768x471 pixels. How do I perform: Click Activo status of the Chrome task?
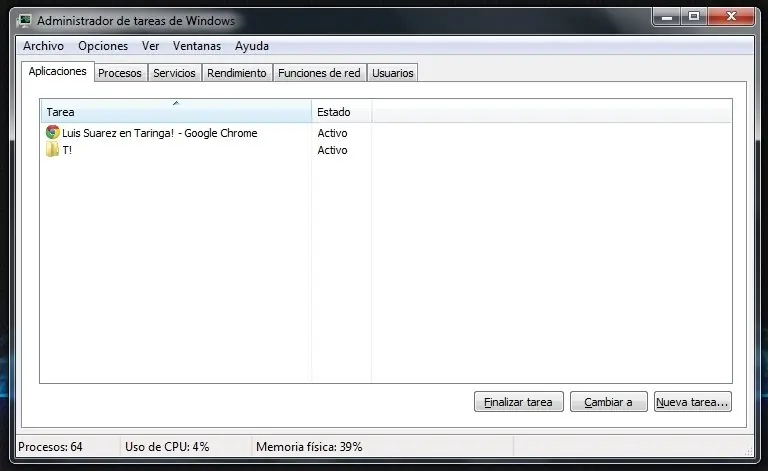point(333,133)
